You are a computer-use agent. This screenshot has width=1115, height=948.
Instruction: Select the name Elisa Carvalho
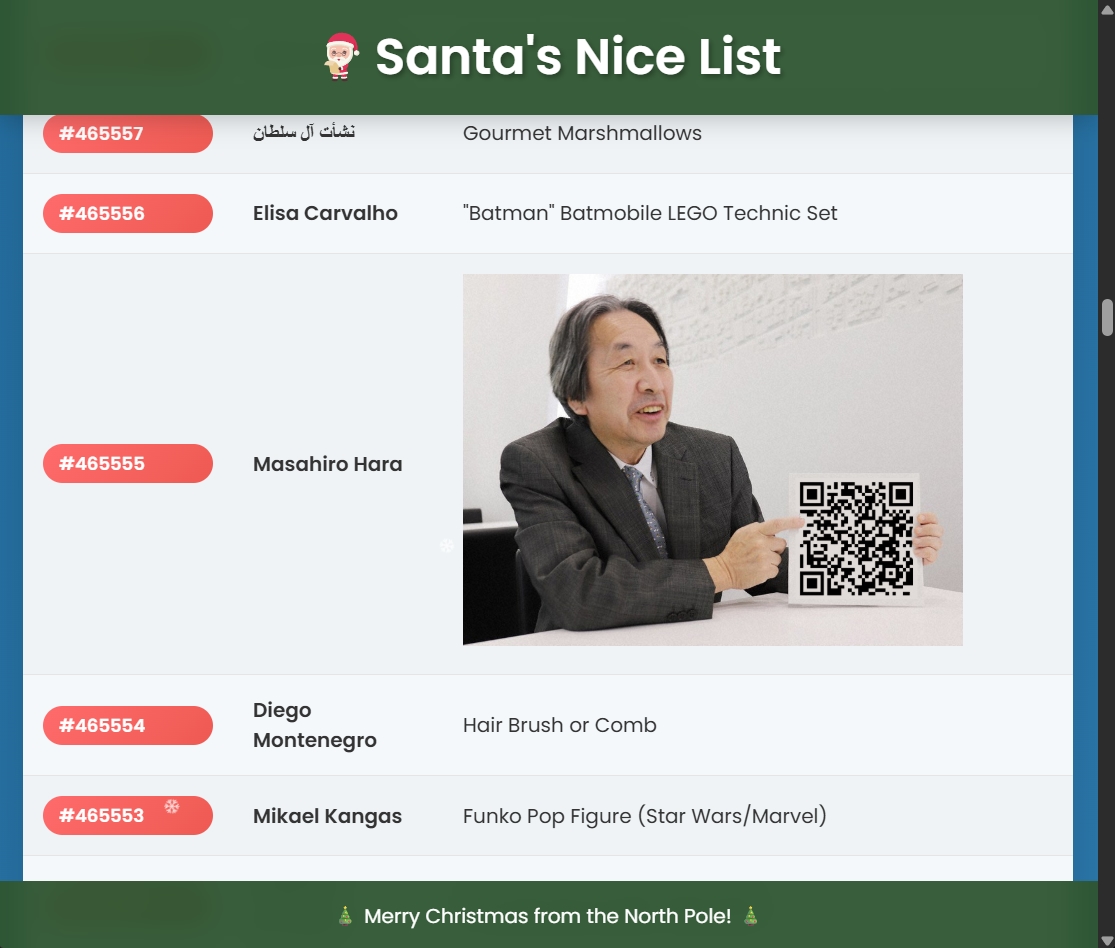[x=325, y=214]
